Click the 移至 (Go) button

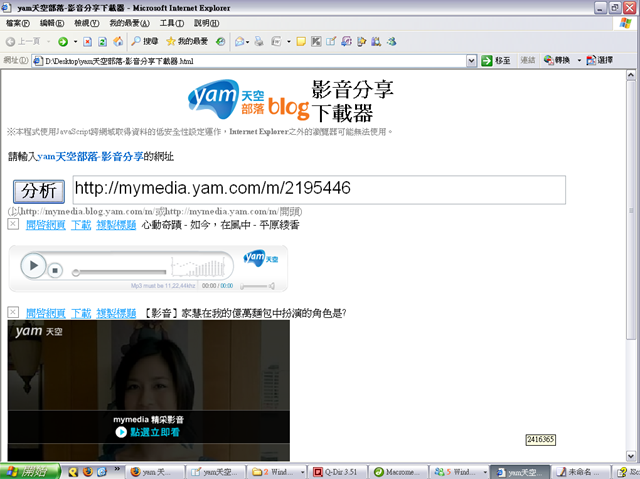496,61
